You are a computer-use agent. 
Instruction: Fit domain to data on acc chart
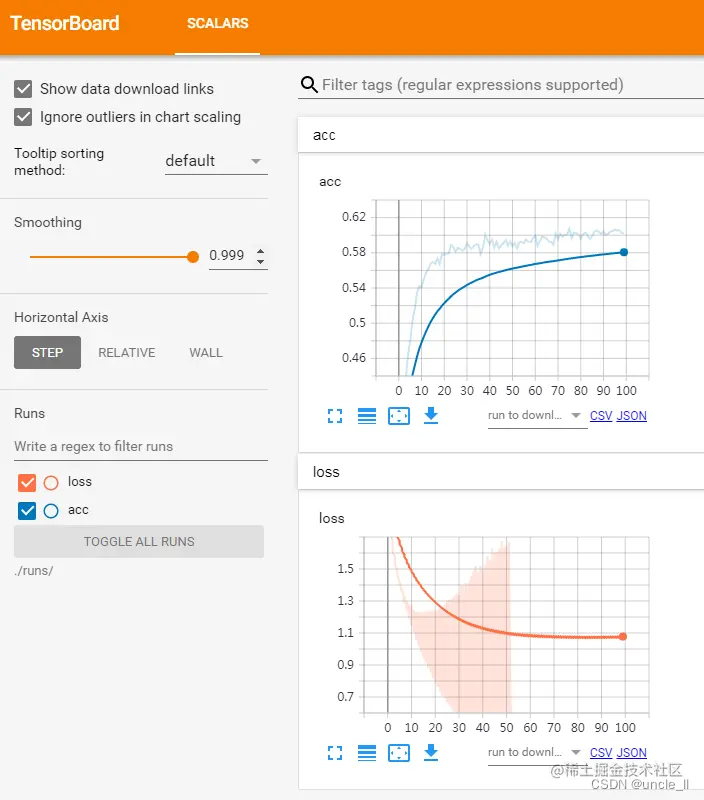click(399, 416)
